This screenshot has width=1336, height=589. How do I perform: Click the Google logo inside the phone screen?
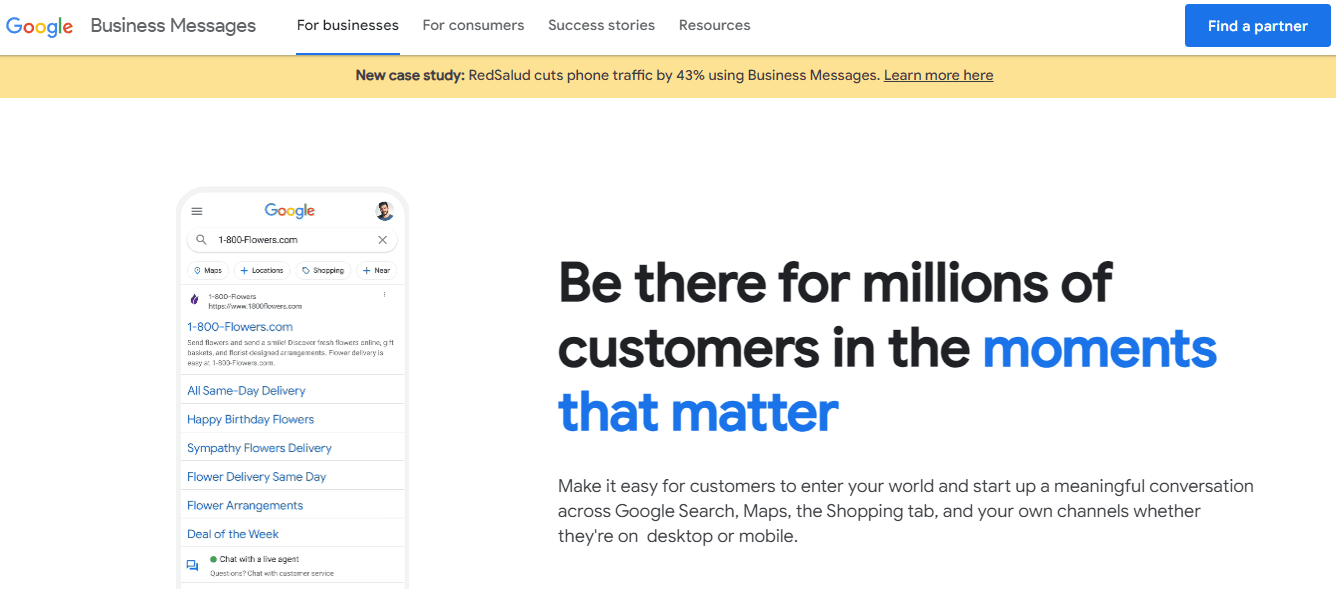(x=290, y=210)
